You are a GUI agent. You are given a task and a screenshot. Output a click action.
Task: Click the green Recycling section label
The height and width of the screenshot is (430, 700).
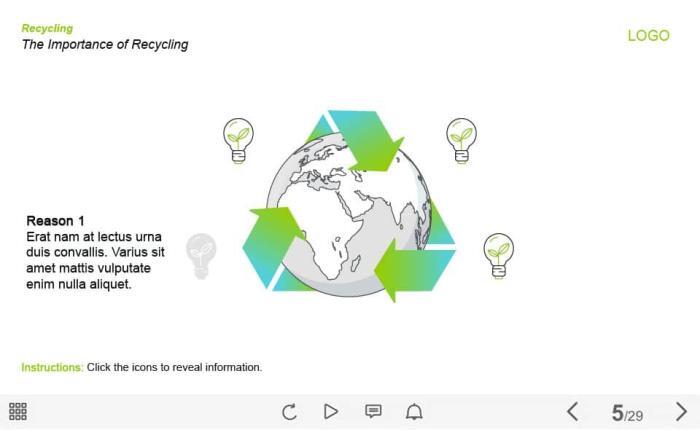pyautogui.click(x=47, y=28)
